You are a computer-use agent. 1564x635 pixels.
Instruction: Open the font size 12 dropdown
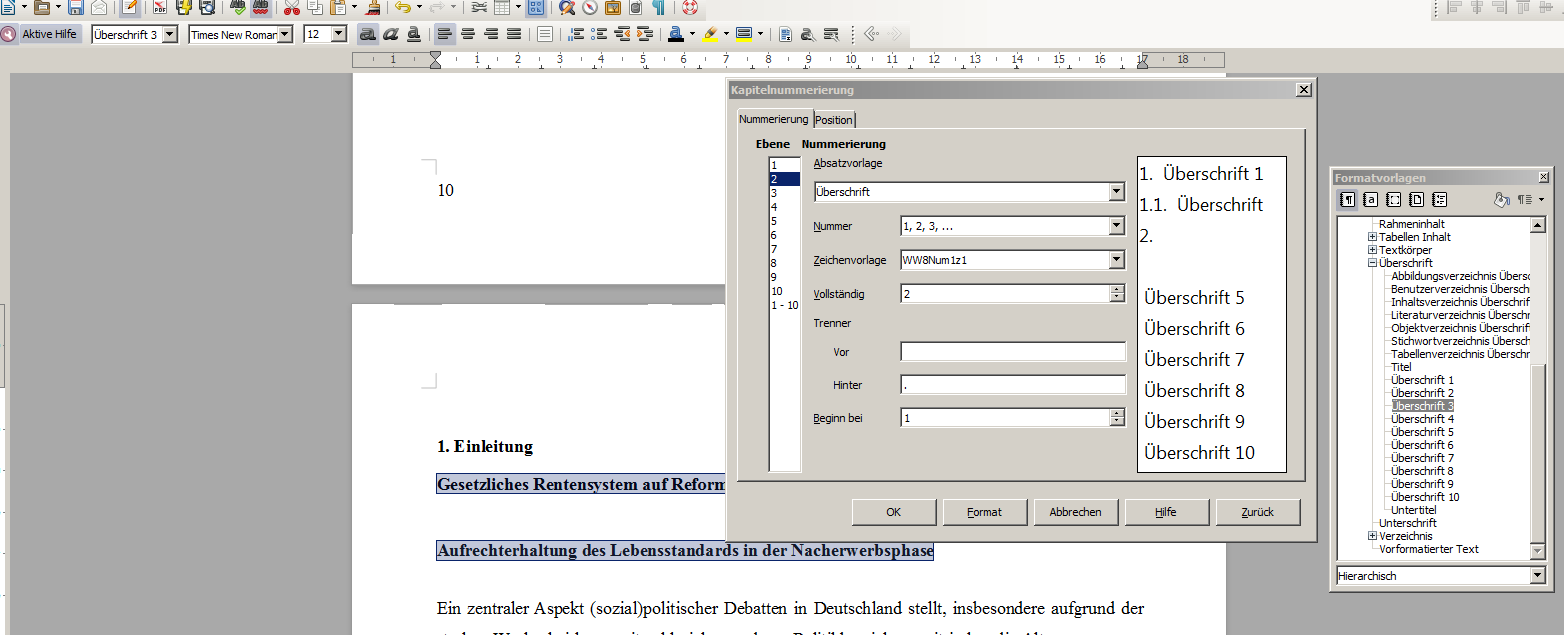(x=339, y=34)
